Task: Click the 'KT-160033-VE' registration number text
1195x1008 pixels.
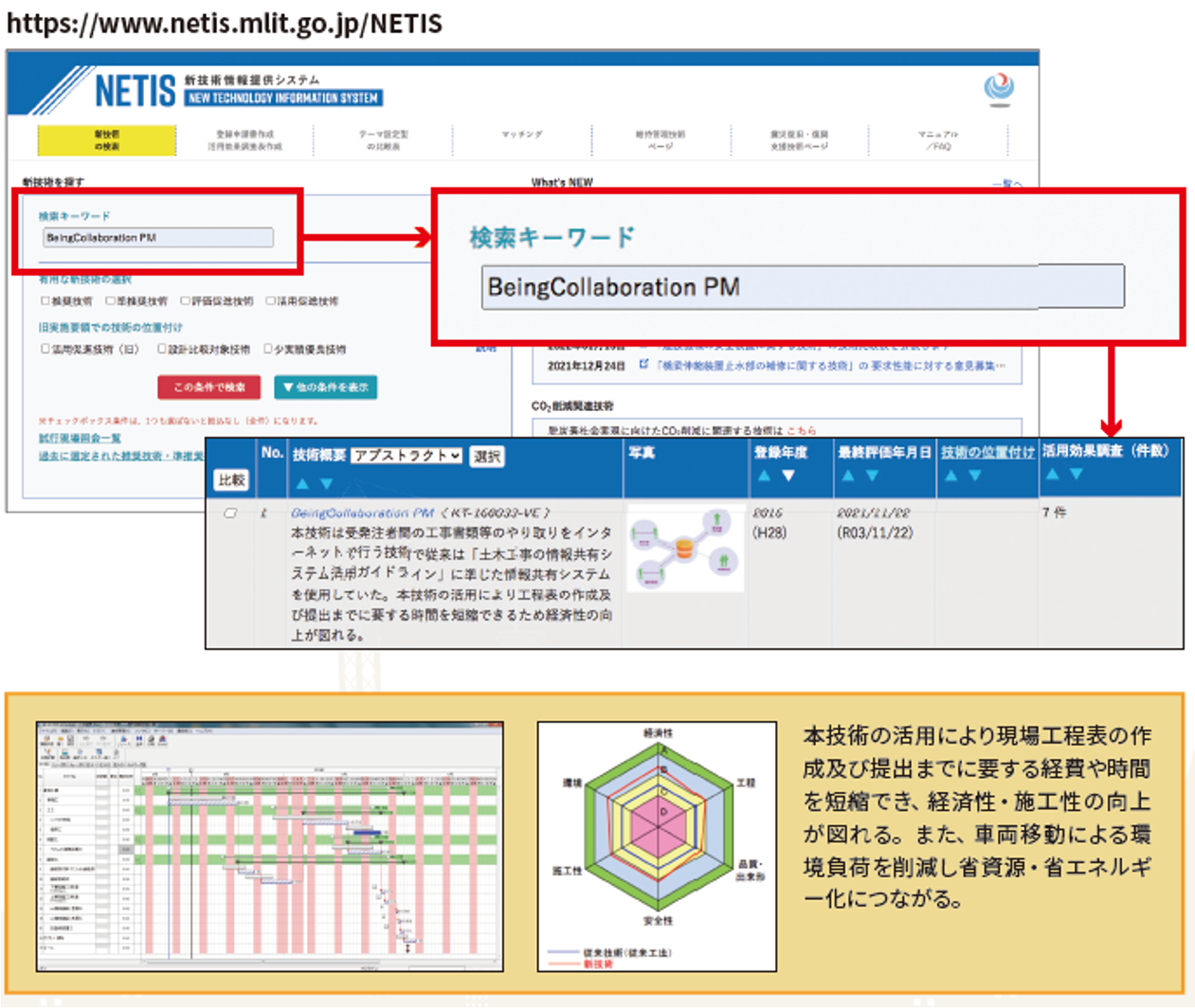Action: click(496, 513)
